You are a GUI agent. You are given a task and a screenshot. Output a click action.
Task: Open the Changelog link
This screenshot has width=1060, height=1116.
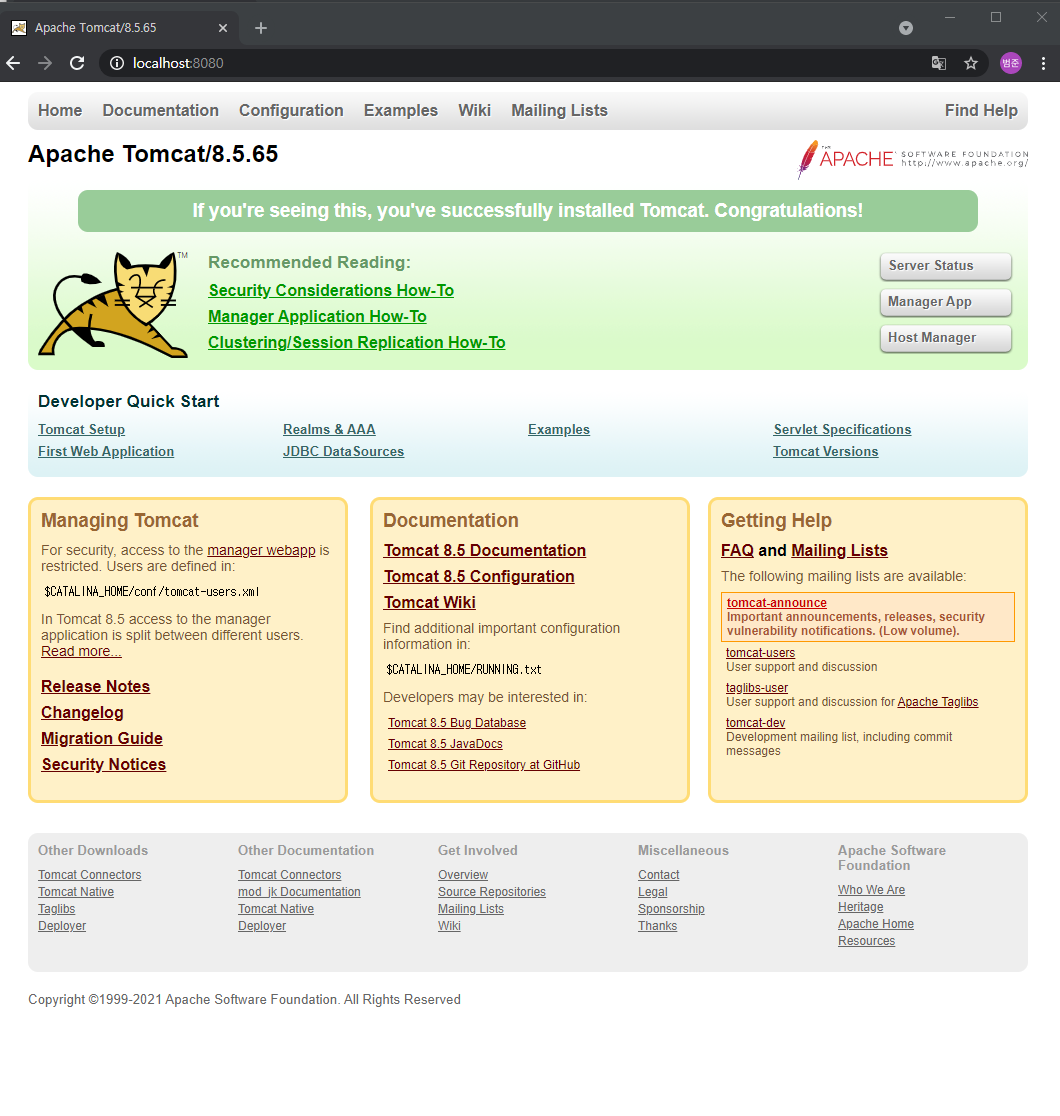tap(82, 712)
